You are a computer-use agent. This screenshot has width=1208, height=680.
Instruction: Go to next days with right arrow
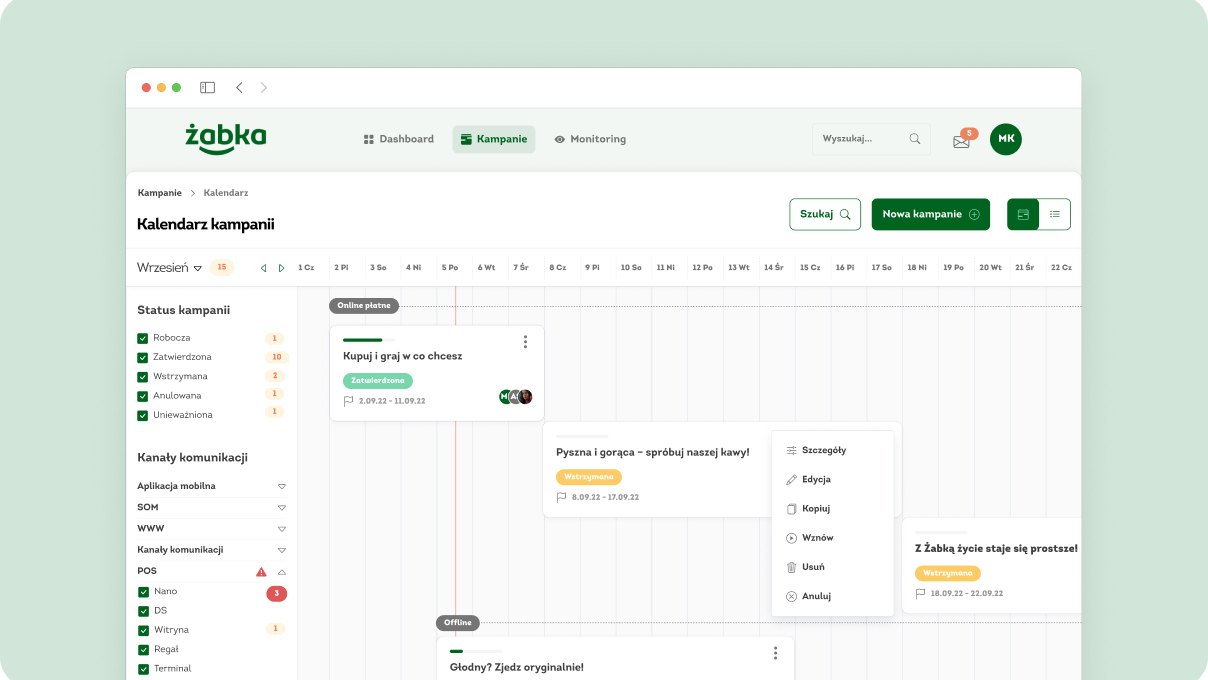[x=282, y=268]
